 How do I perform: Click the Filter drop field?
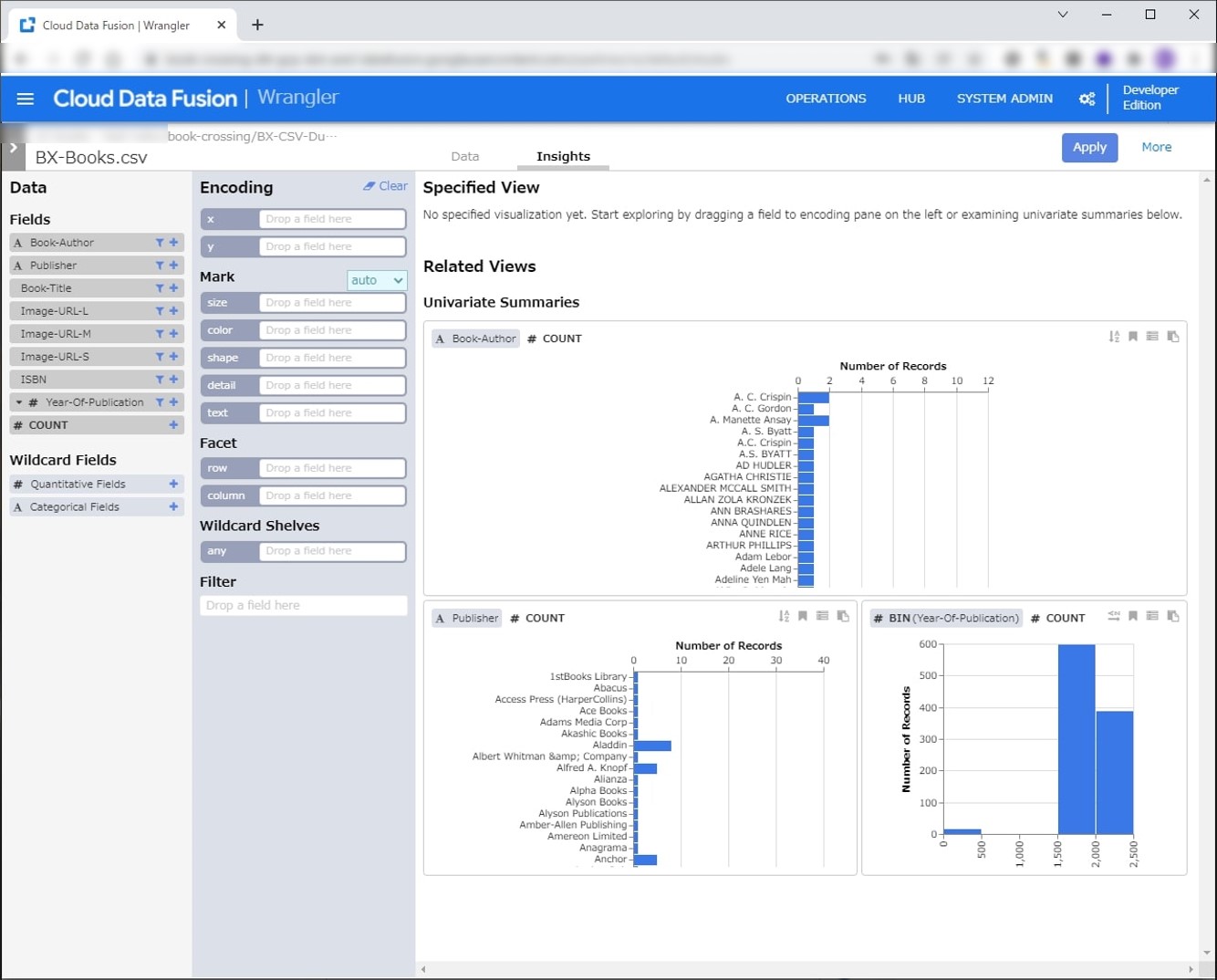point(304,605)
